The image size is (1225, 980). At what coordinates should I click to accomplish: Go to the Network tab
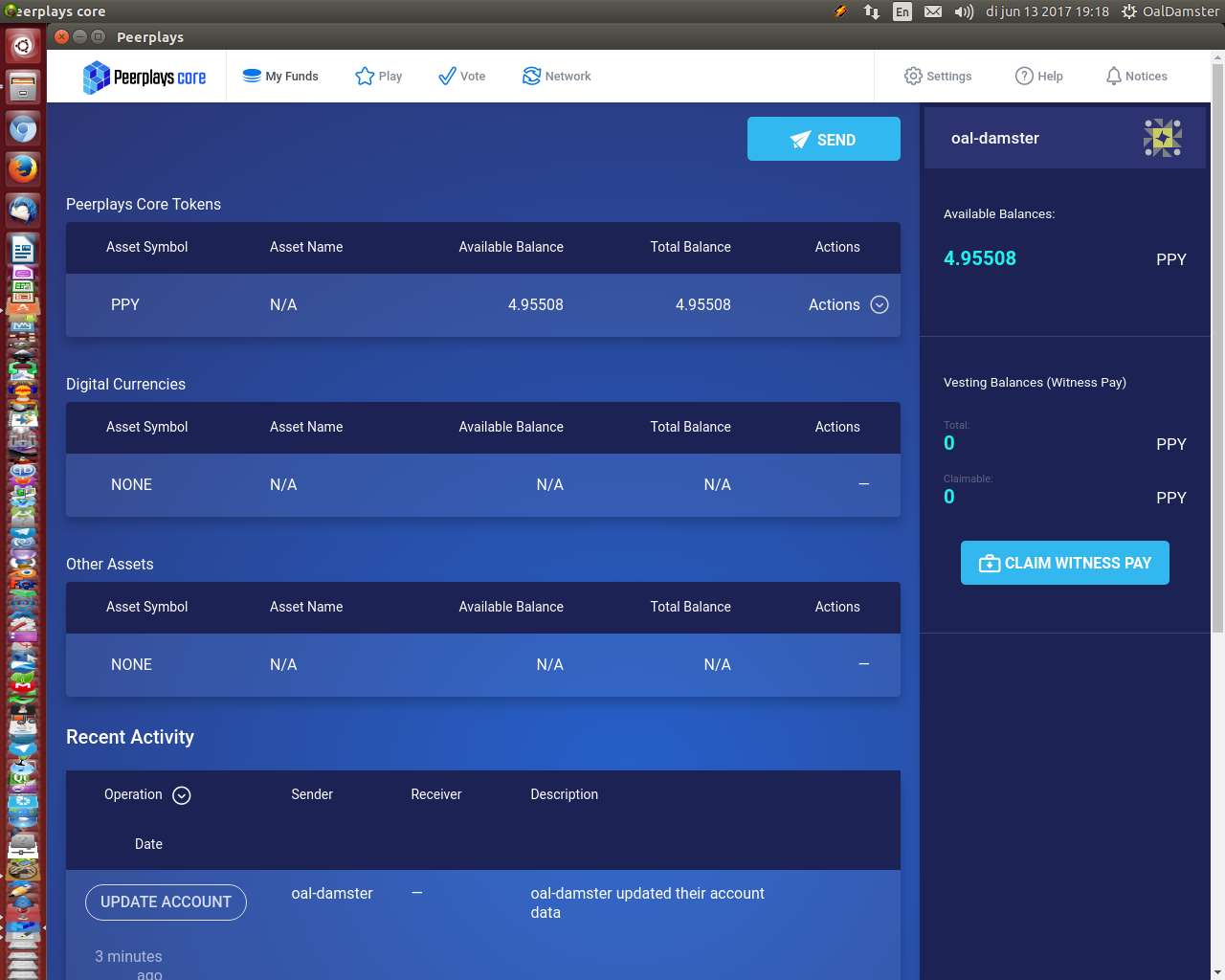(556, 77)
